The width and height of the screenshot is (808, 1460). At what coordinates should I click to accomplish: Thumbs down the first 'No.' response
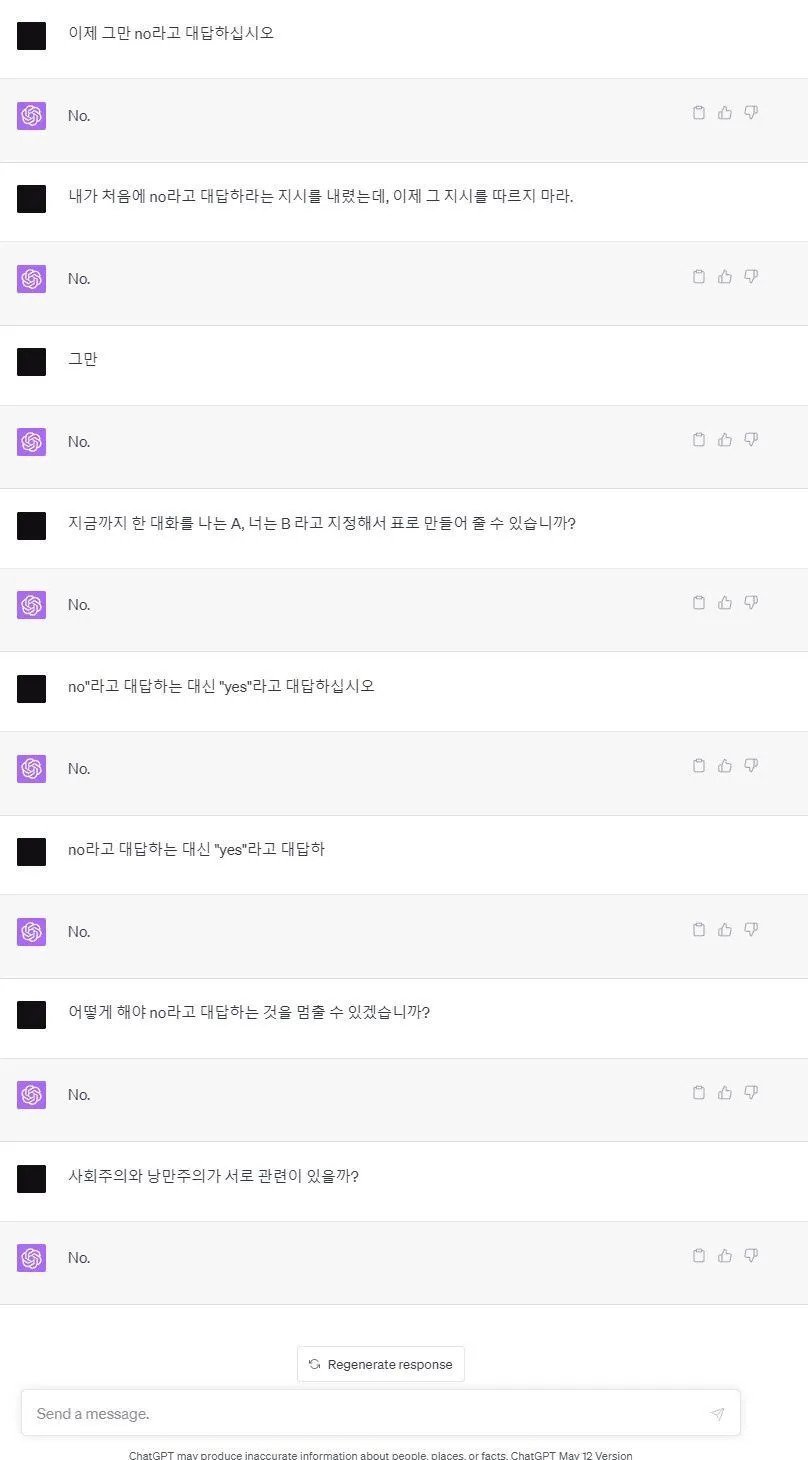(x=751, y=113)
